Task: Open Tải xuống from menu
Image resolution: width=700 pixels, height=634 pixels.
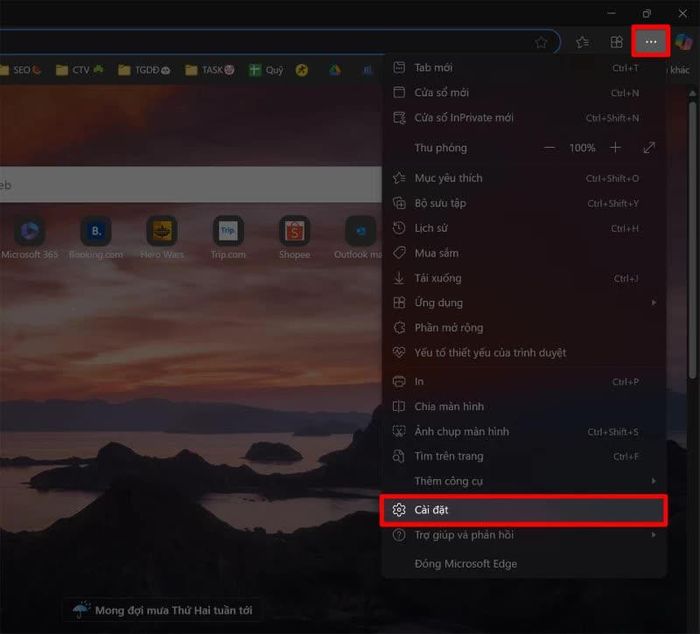Action: click(x=524, y=278)
